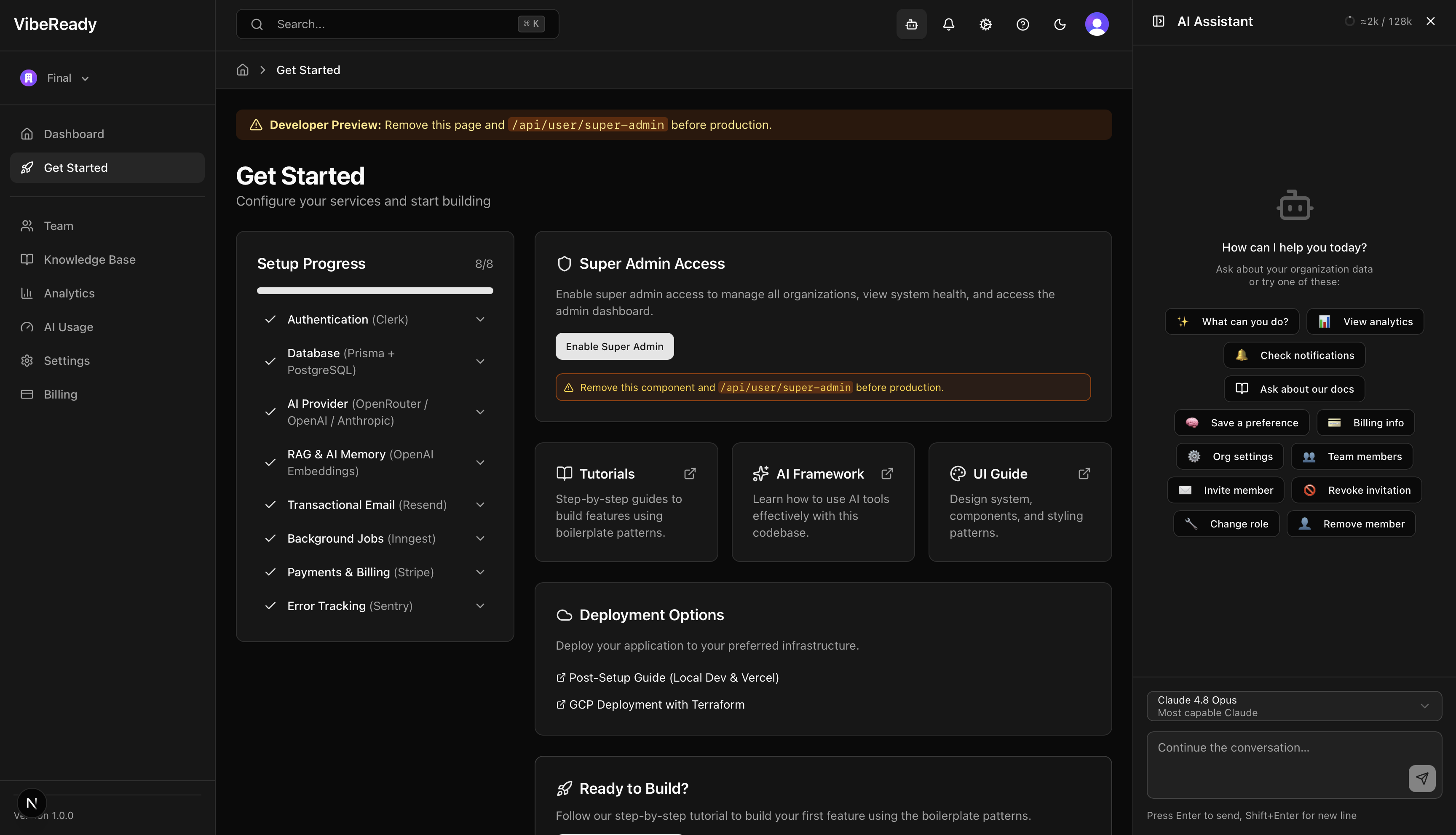Collapse the AI Assistant panel sidebar icon
Screen dimensions: 1456x835
[1158, 21]
